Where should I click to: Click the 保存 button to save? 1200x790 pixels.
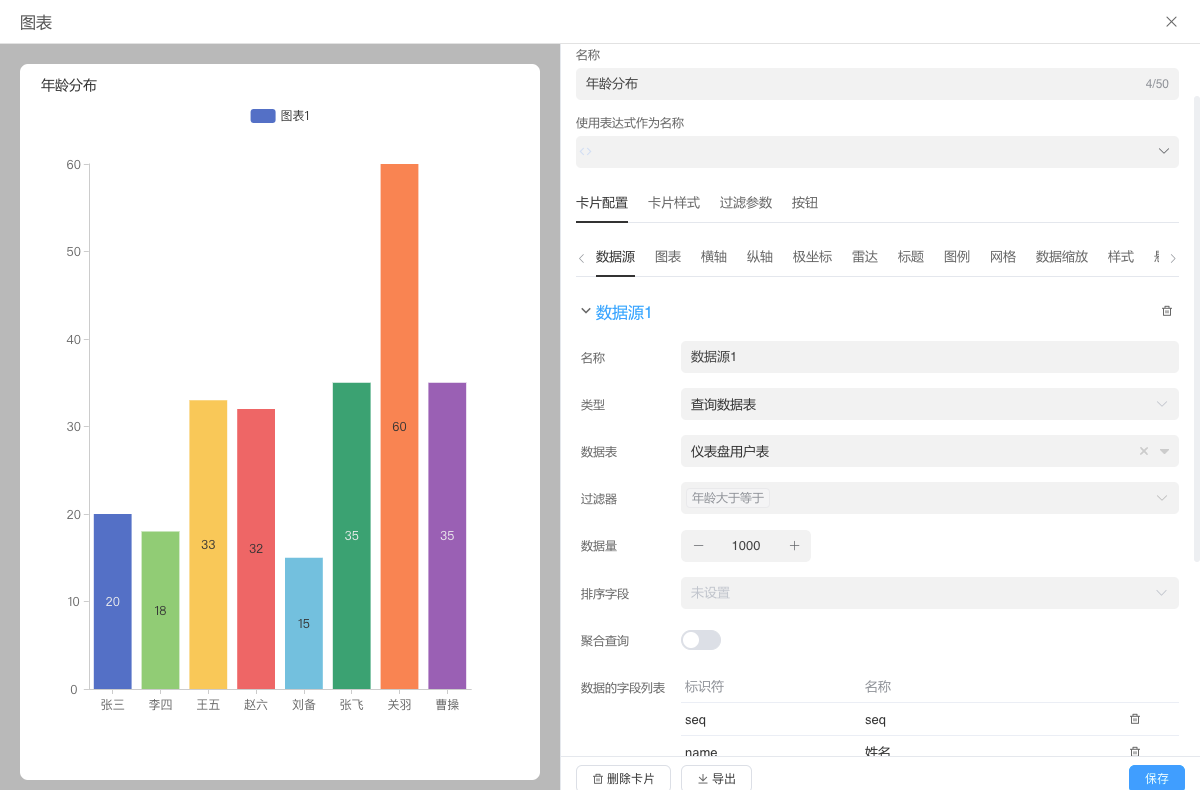tap(1156, 778)
